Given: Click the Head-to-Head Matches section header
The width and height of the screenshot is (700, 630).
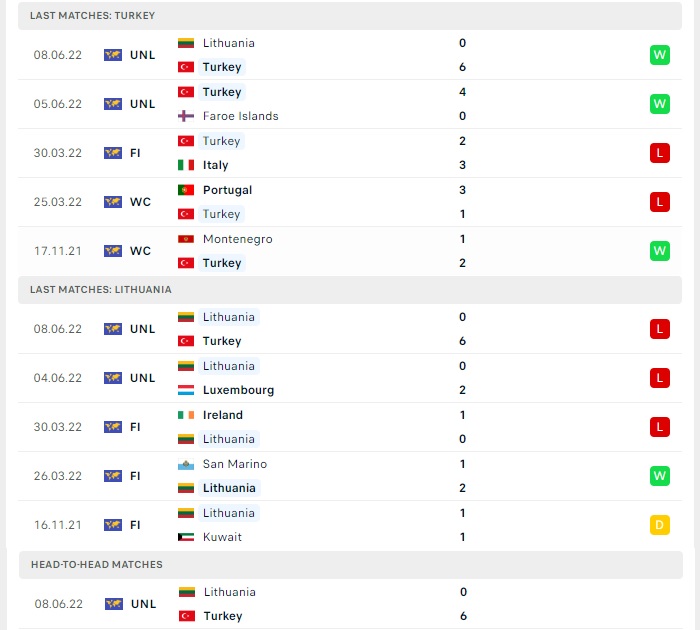Looking at the screenshot, I should (351, 565).
